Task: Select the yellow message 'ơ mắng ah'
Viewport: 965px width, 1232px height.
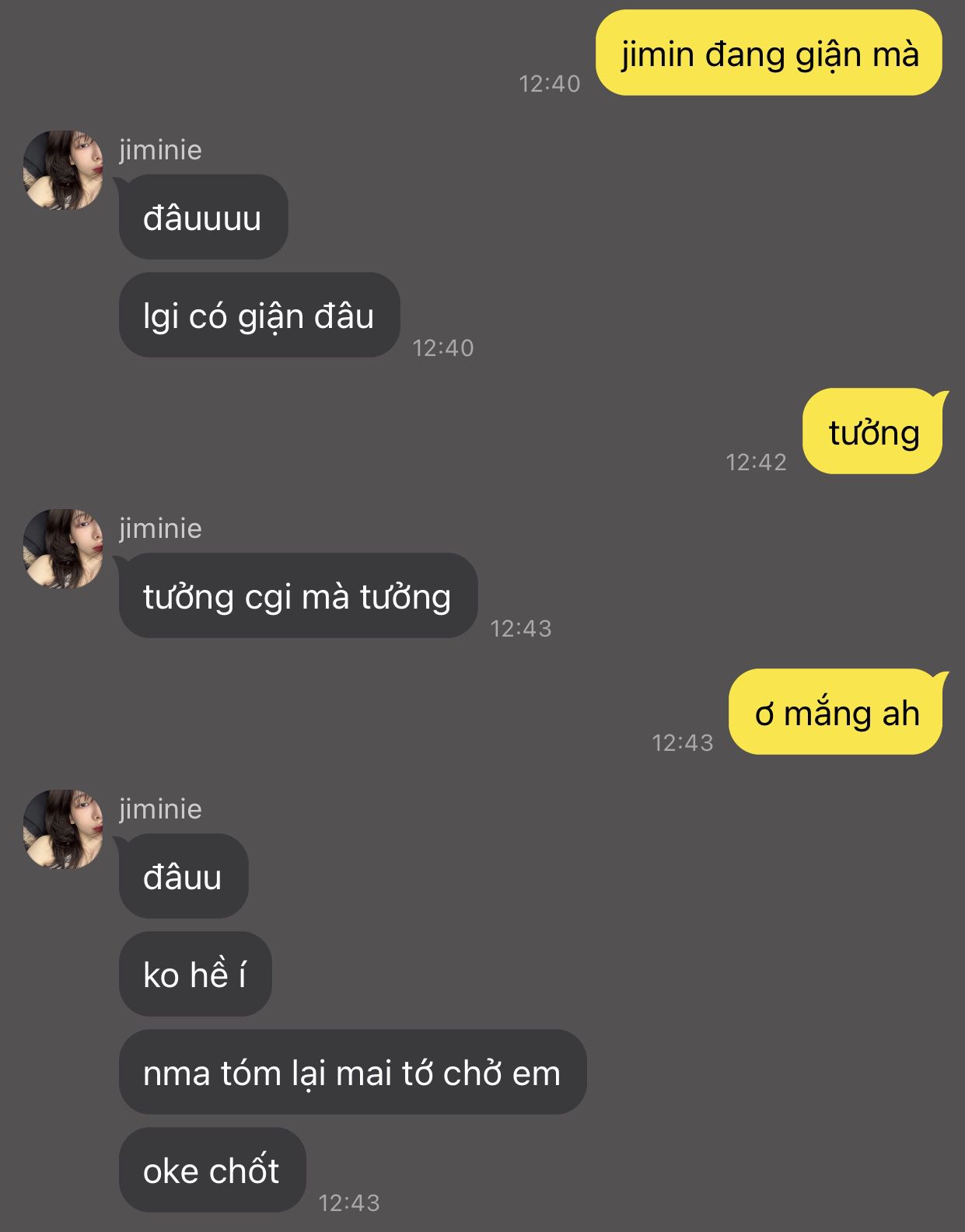Action: (838, 712)
